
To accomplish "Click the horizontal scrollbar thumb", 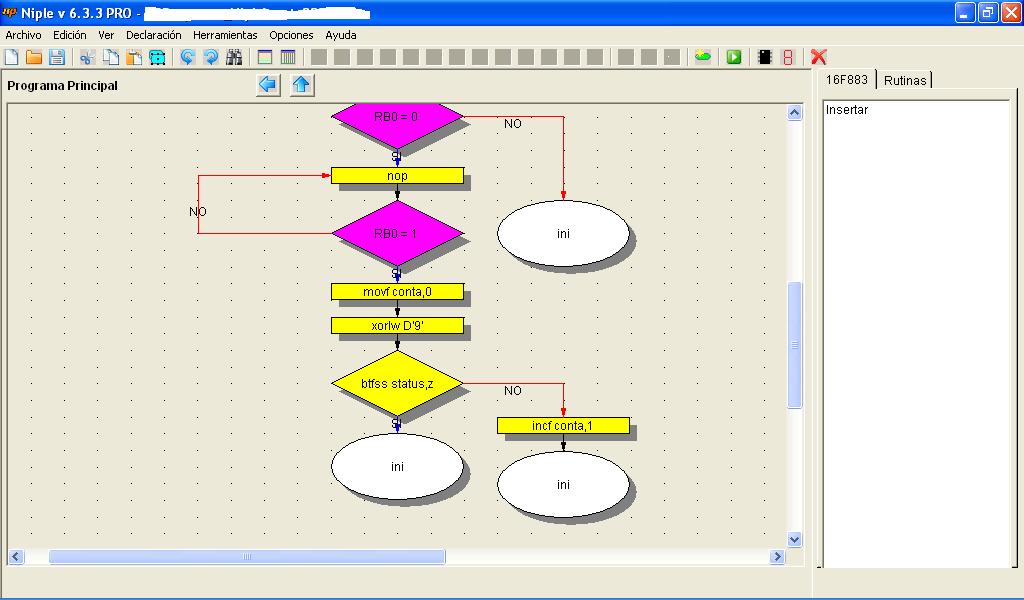I will tap(247, 556).
